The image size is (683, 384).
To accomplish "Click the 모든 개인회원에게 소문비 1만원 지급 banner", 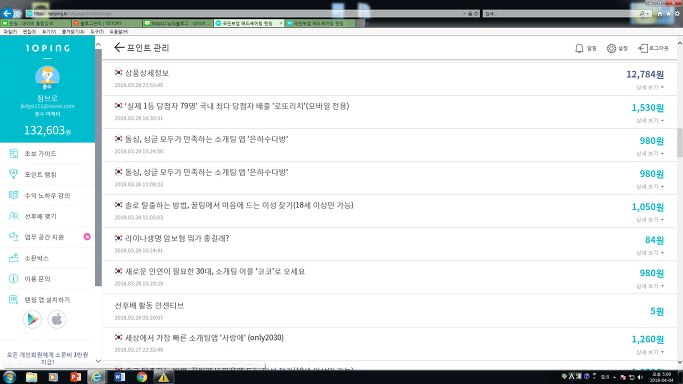I will (x=47, y=358).
